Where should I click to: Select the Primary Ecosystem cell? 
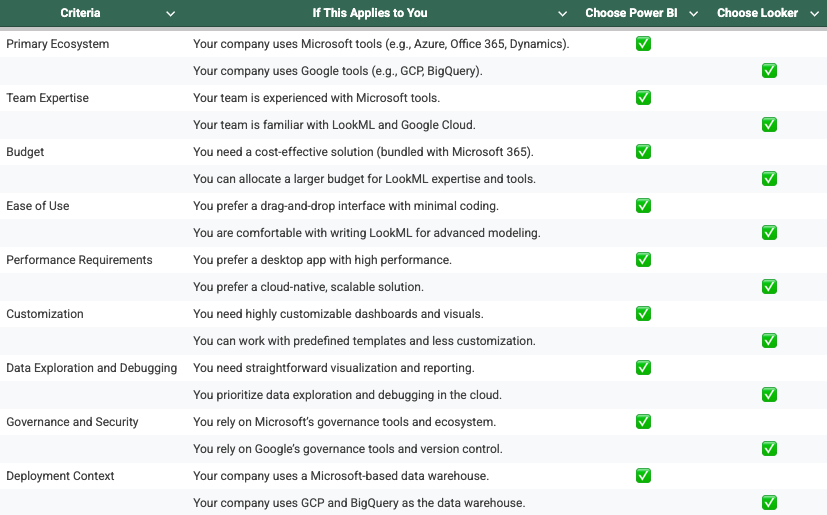click(57, 44)
